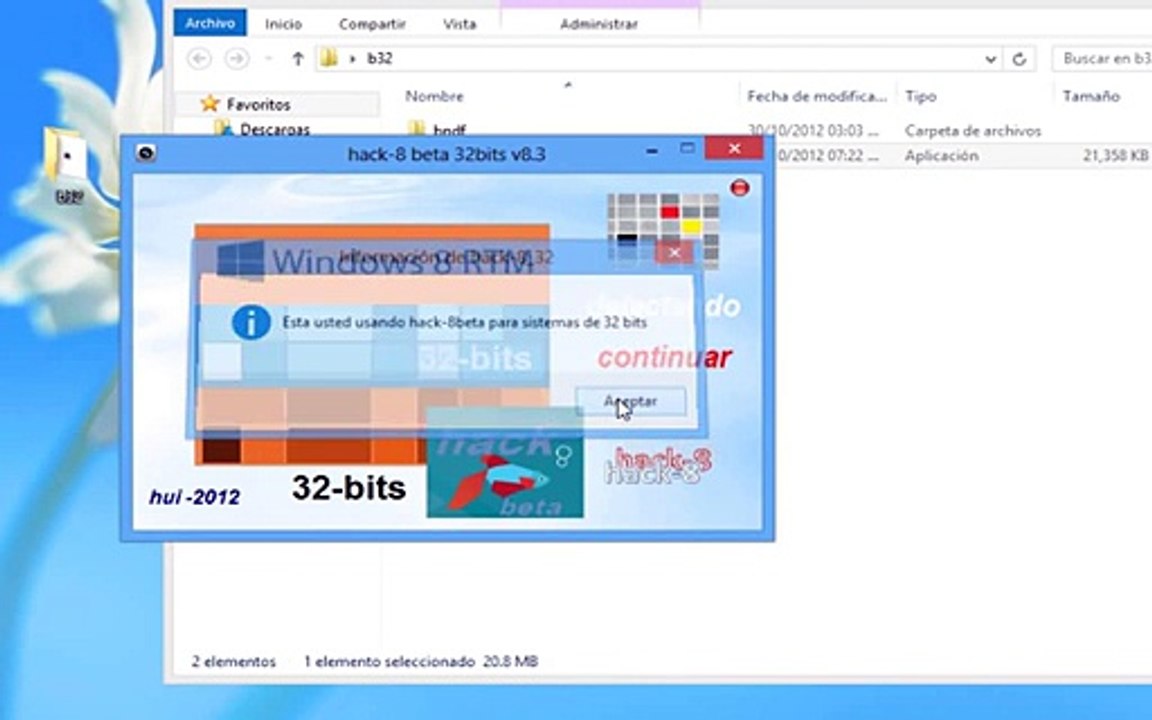This screenshot has height=720, width=1152.
Task: Click the Favoritos star icon
Action: pos(210,104)
